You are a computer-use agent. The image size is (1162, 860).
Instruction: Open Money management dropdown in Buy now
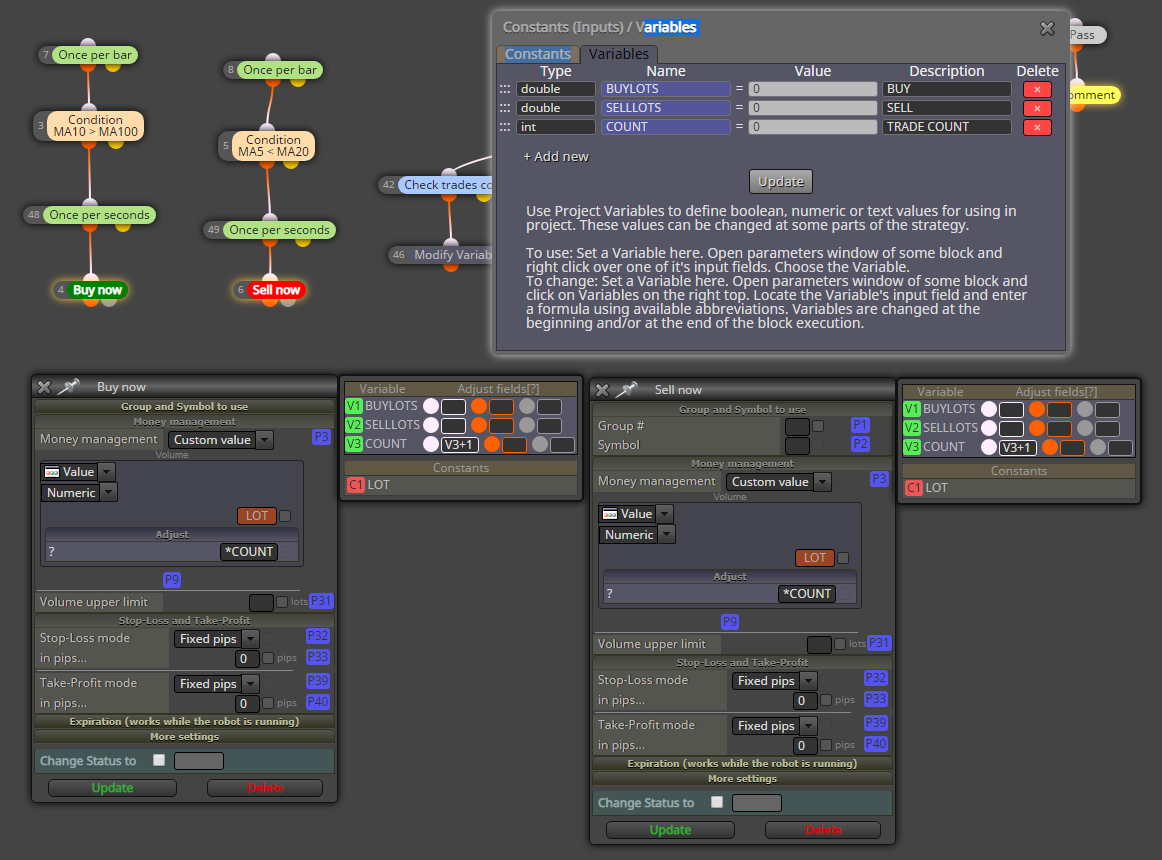tap(220, 440)
